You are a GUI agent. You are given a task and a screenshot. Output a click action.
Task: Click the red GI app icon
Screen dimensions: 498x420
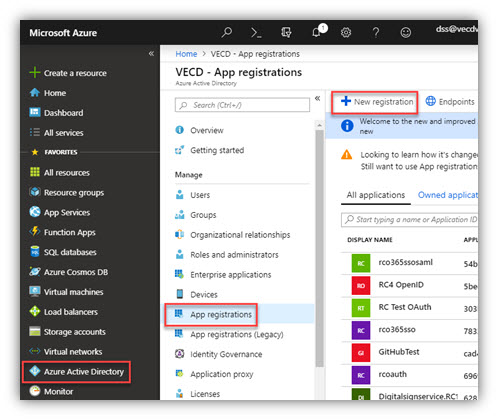(x=361, y=353)
